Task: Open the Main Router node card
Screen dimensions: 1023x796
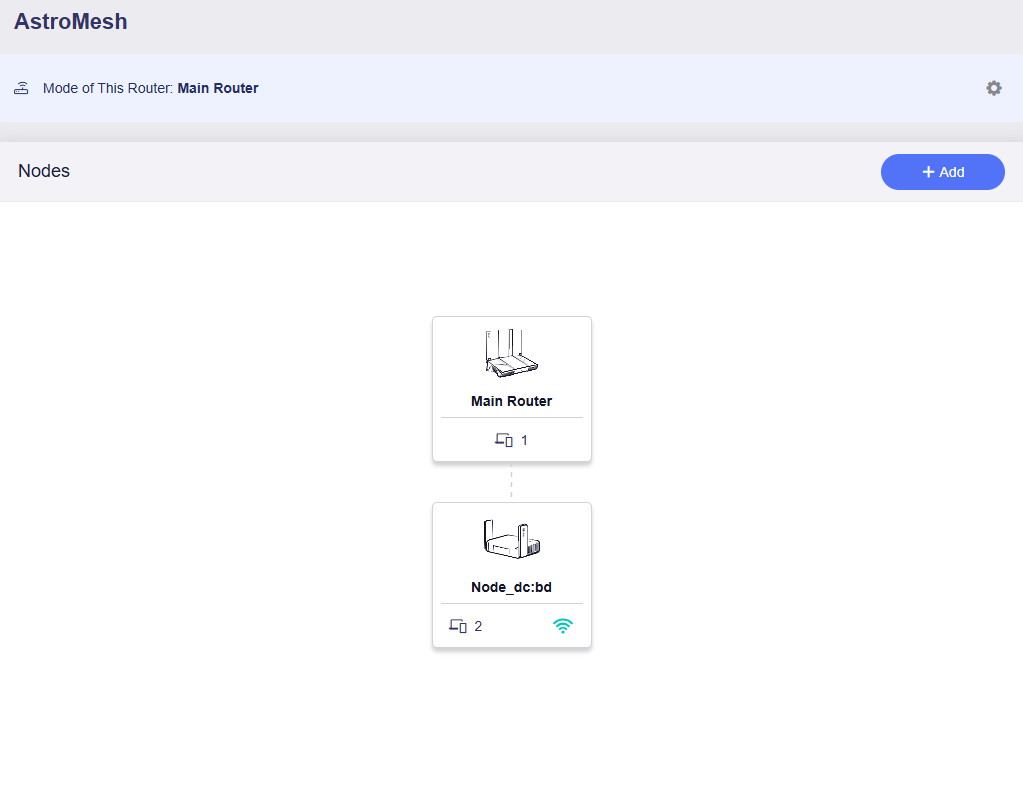Action: pyautogui.click(x=512, y=389)
